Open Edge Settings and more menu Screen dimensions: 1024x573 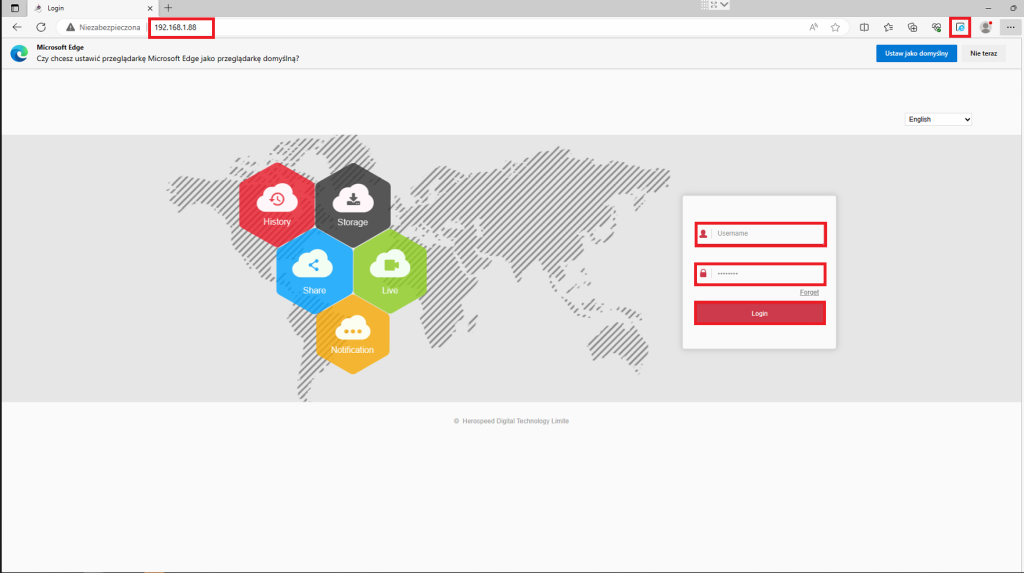[x=1010, y=27]
